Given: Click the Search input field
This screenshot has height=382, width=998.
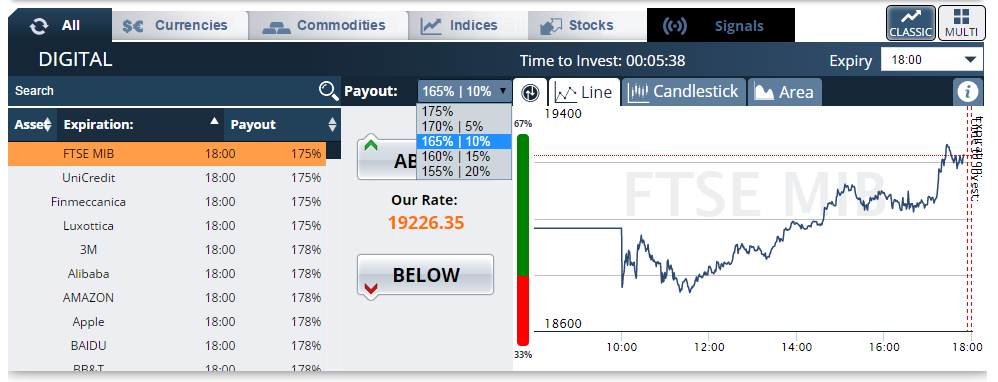Looking at the screenshot, I should pyautogui.click(x=164, y=91).
